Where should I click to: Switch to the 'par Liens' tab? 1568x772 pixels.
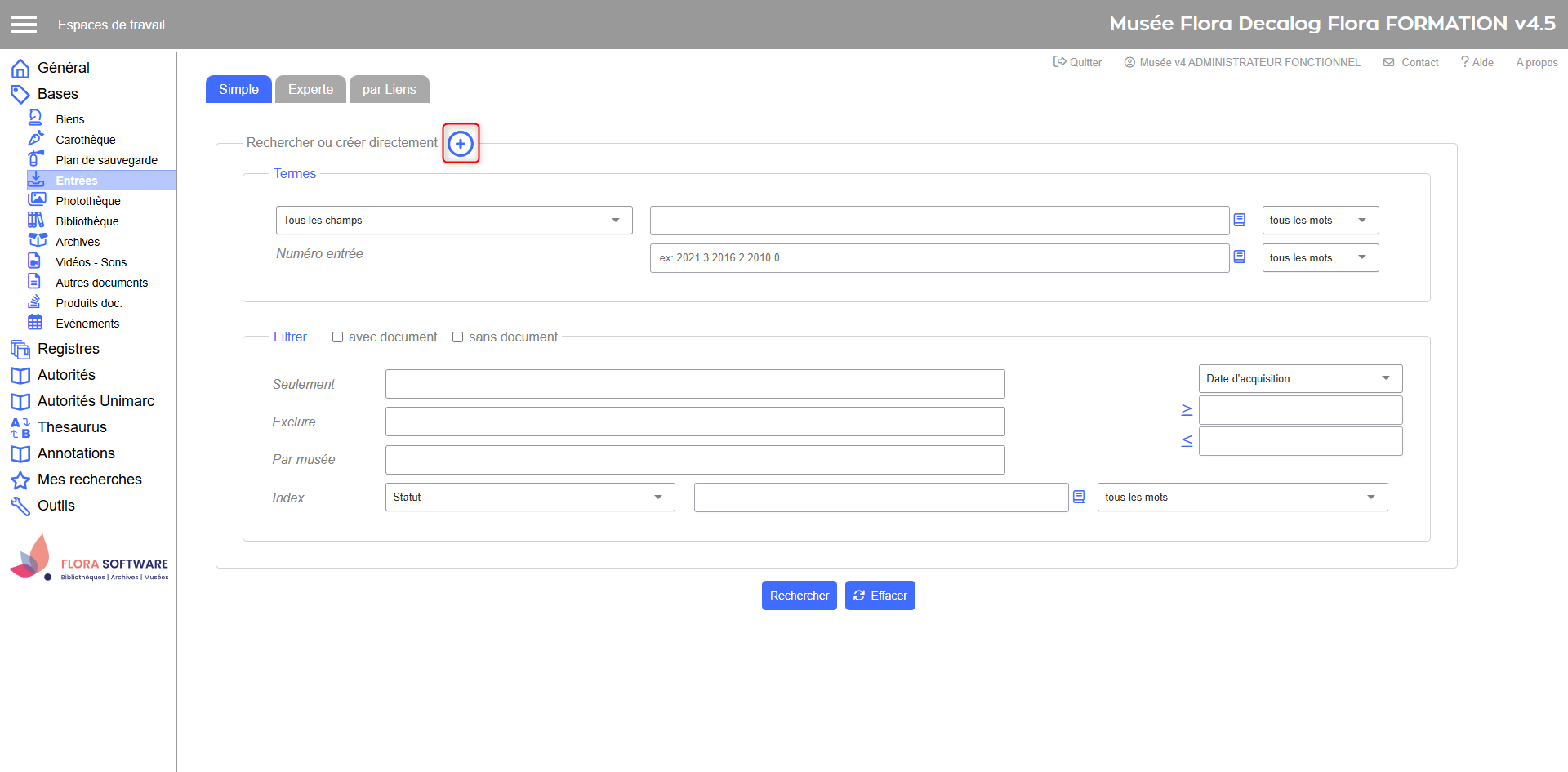pos(389,89)
